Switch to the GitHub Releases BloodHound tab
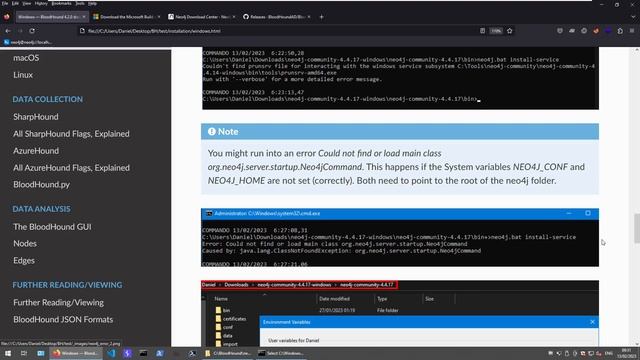The height and width of the screenshot is (360, 640). click(x=276, y=17)
